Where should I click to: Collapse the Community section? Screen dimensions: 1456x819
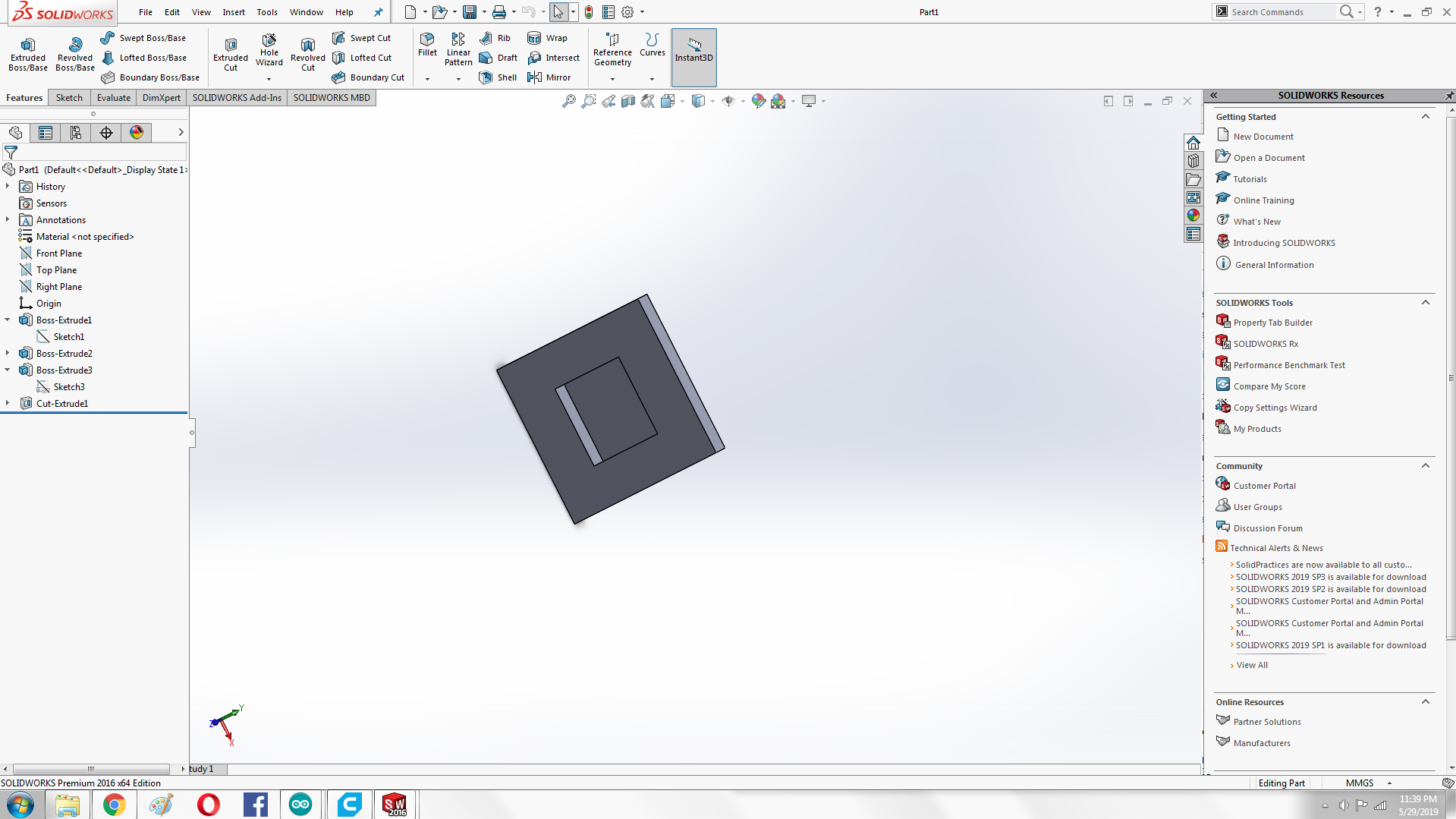(1426, 466)
